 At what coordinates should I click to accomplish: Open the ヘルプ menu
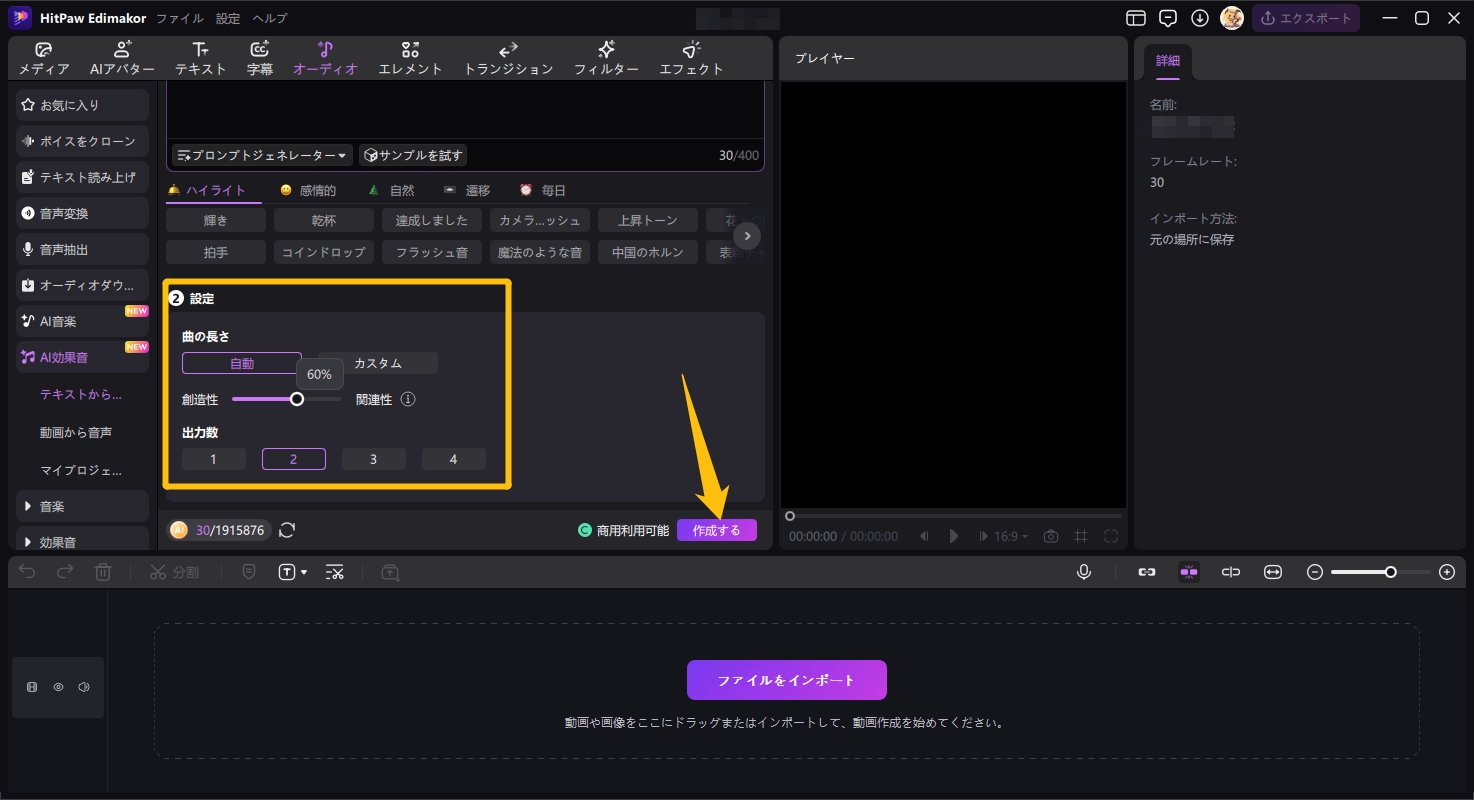click(270, 18)
